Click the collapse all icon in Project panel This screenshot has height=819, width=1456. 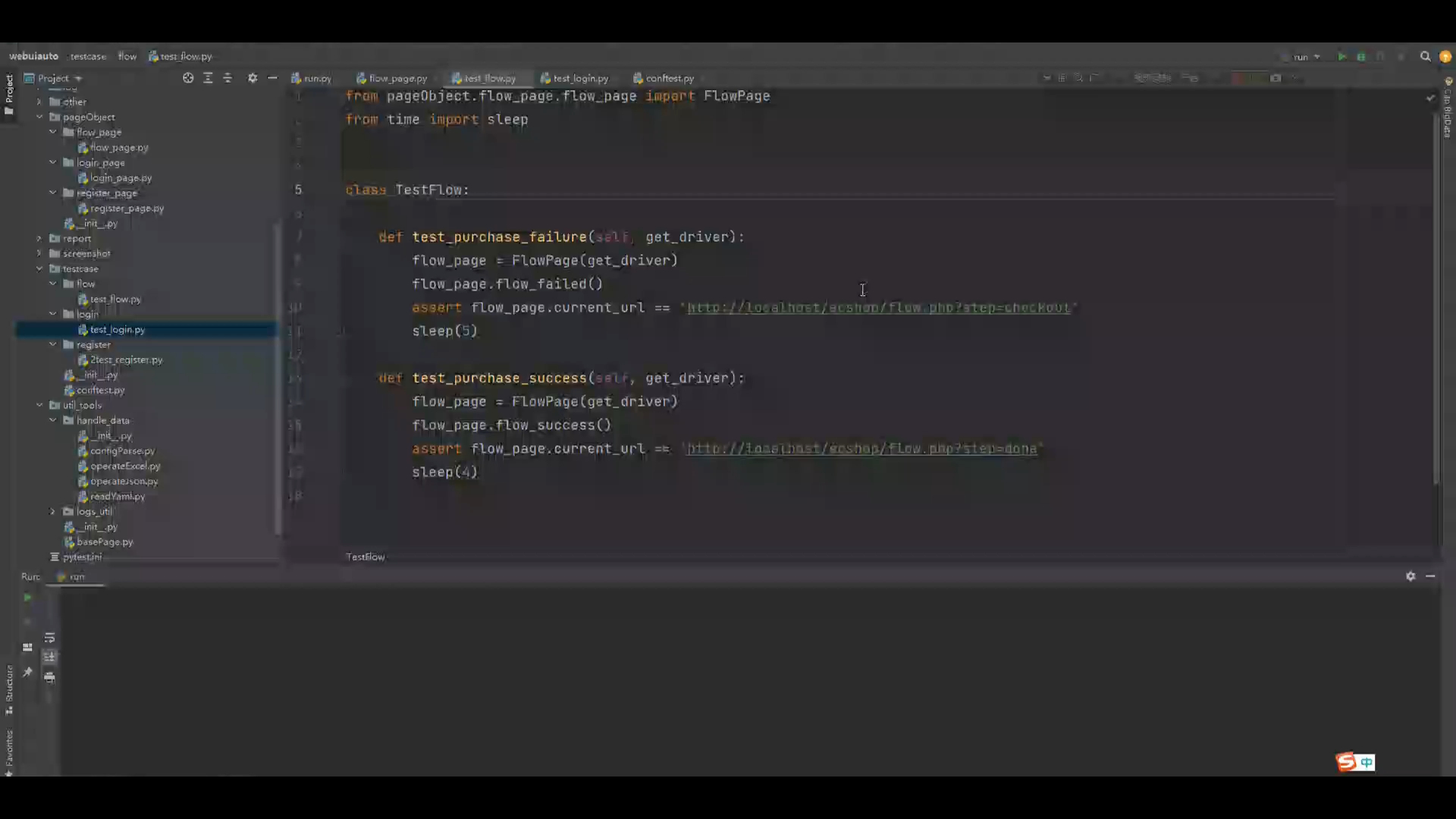pos(227,78)
